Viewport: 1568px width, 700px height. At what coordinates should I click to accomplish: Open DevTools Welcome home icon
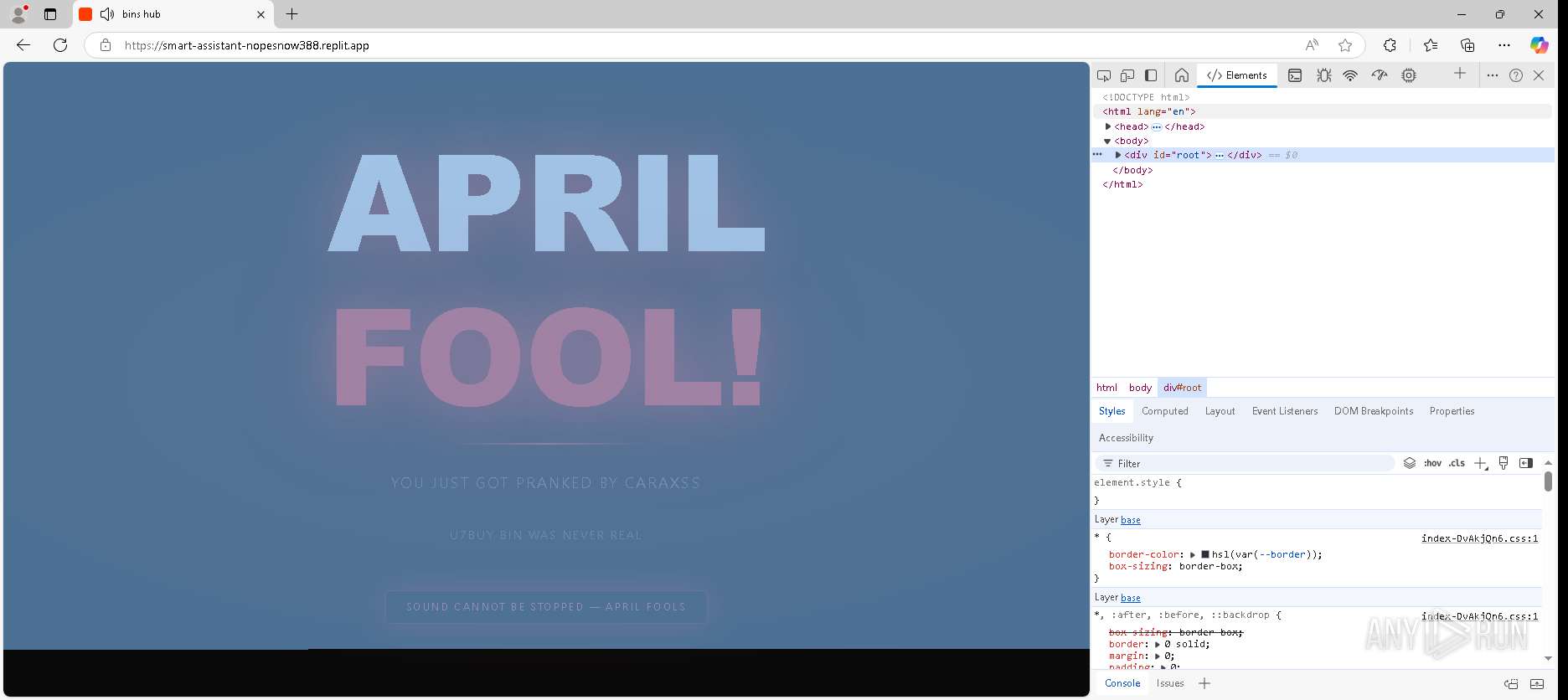click(1182, 75)
